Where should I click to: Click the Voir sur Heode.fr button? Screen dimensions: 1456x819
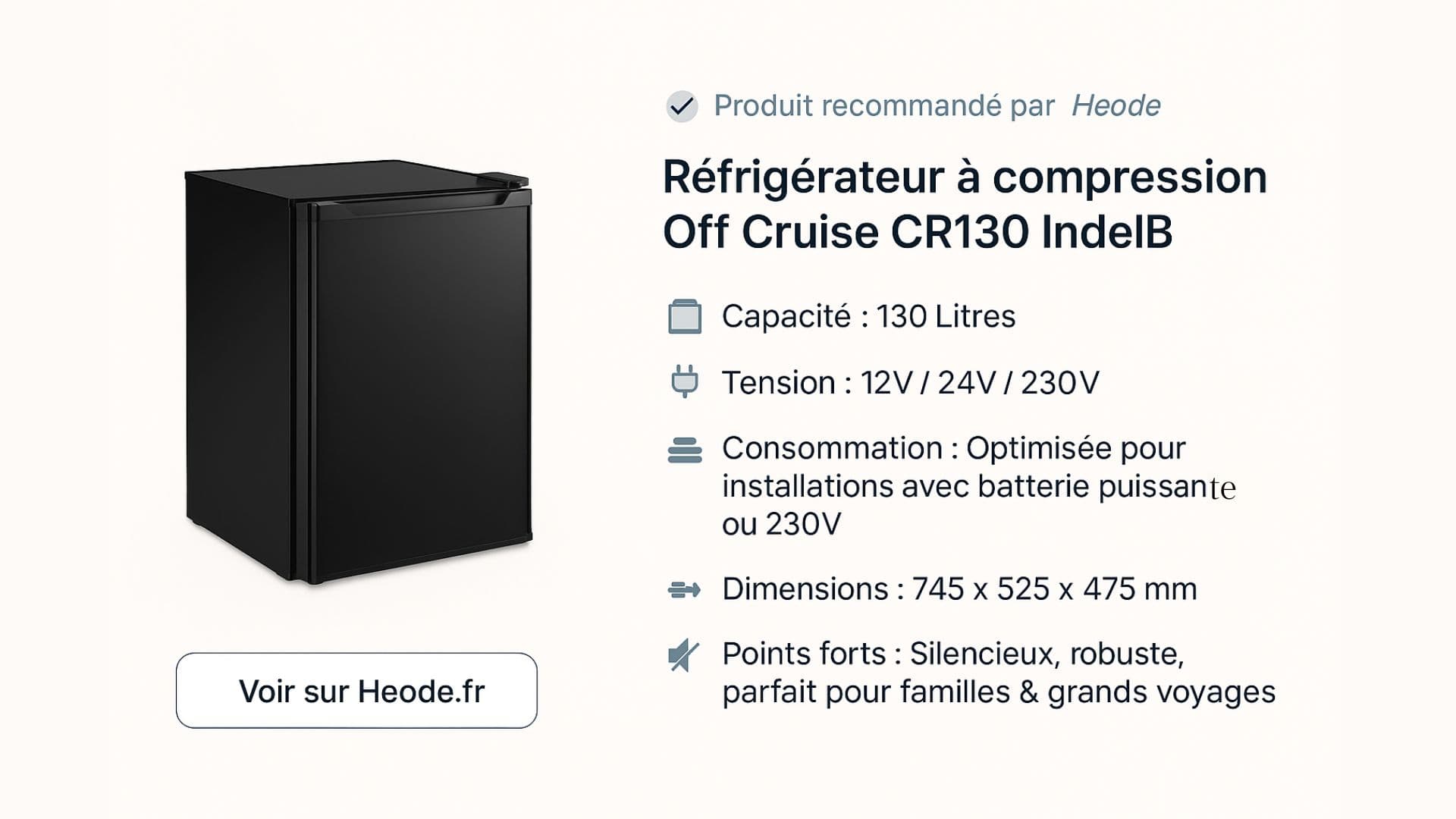[x=356, y=691]
